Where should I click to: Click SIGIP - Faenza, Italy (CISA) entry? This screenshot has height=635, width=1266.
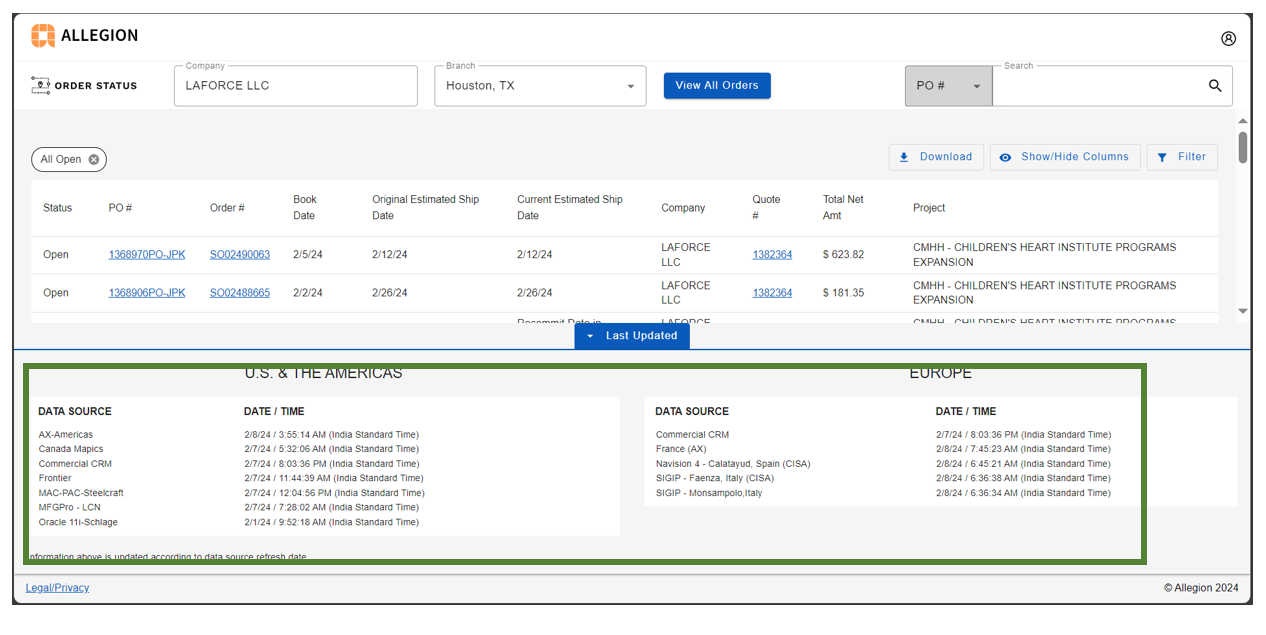[715, 478]
